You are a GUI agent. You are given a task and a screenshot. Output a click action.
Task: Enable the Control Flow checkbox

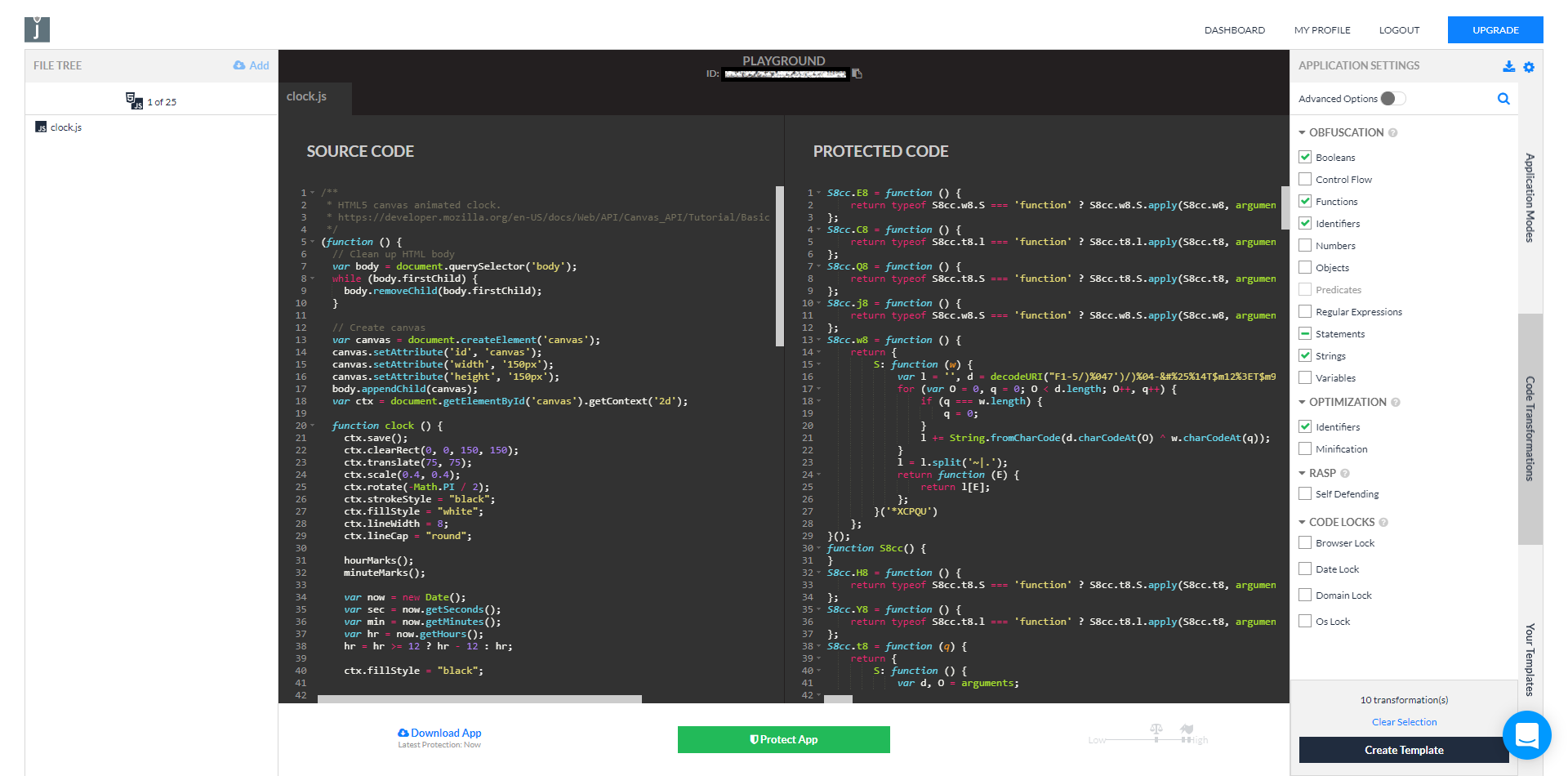pyautogui.click(x=1305, y=179)
